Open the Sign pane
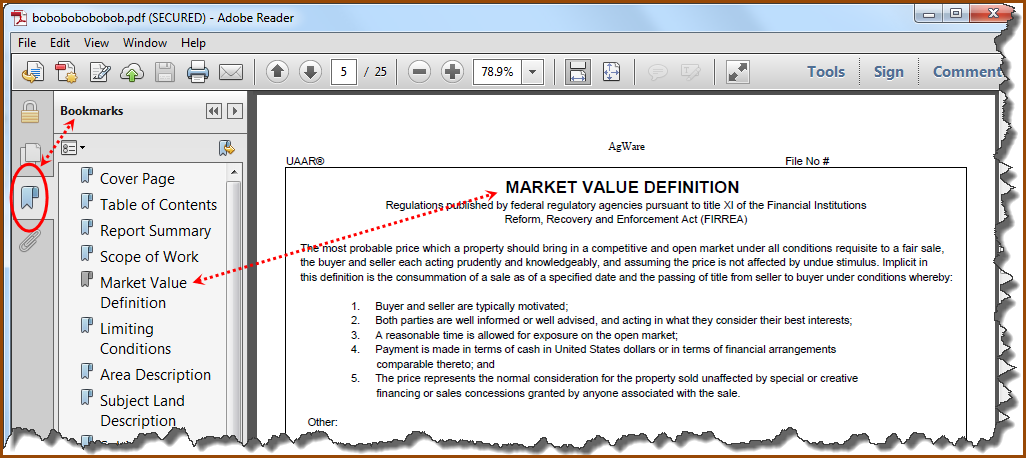Image resolution: width=1026 pixels, height=458 pixels. pos(888,71)
